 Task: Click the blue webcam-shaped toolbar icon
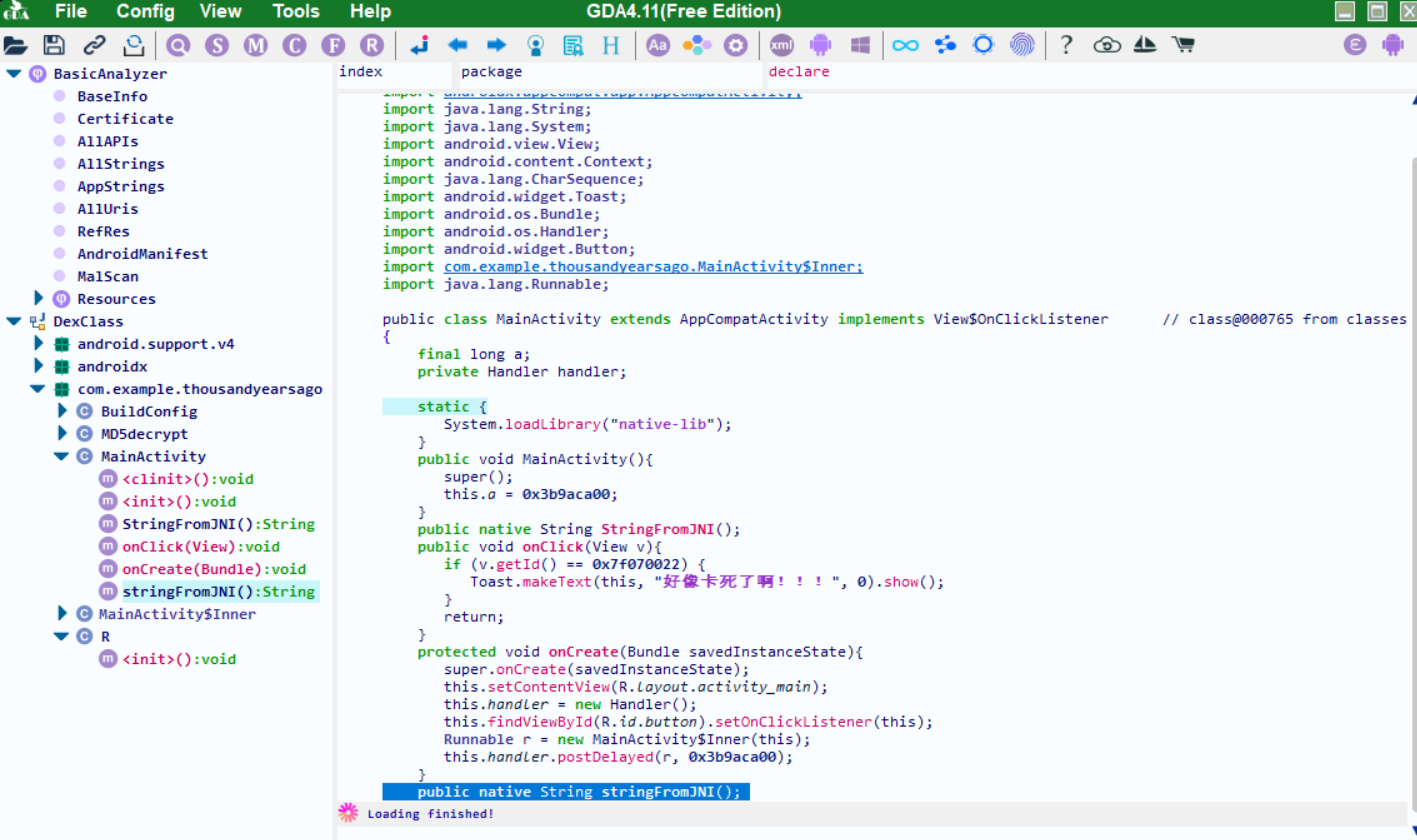point(535,45)
